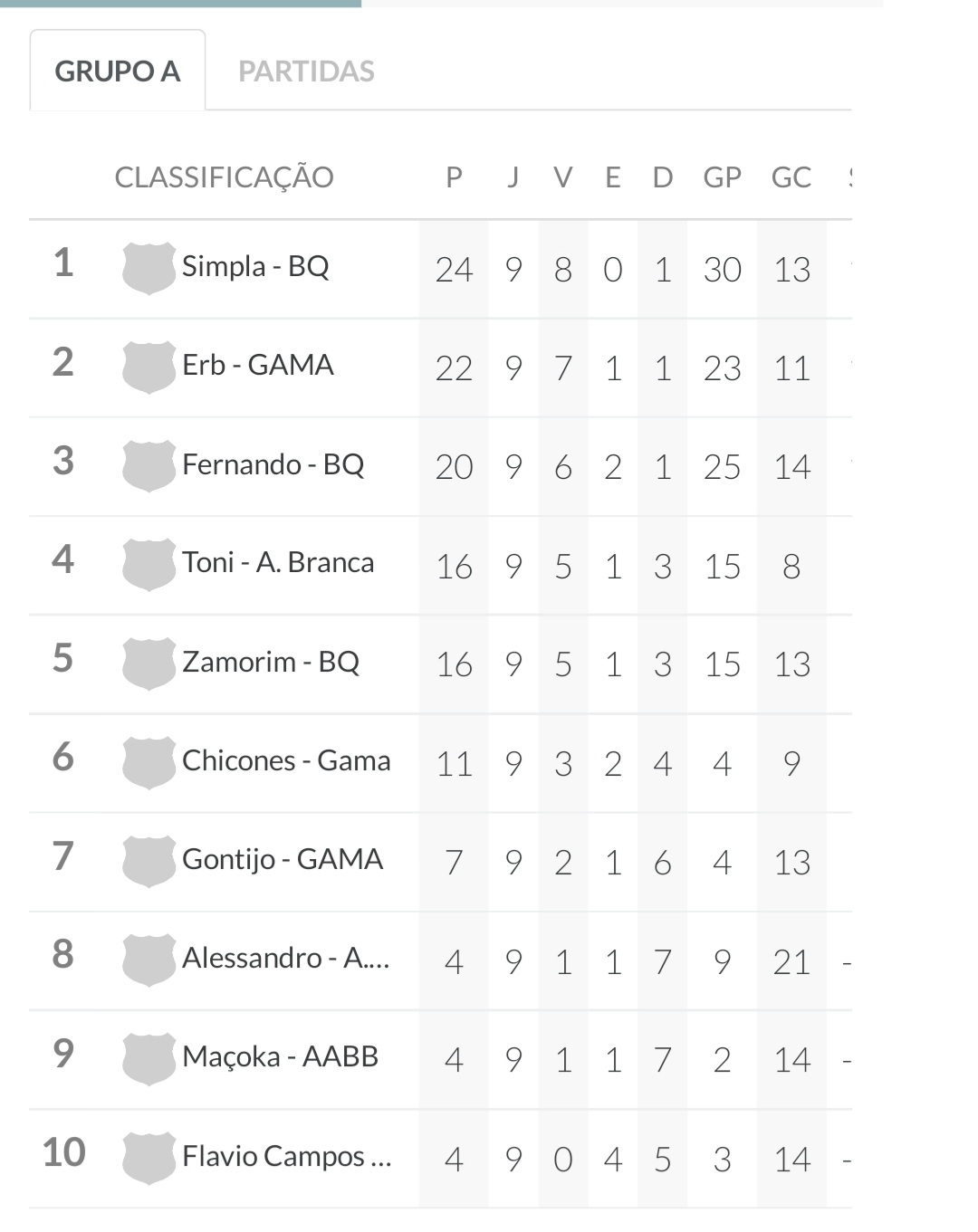Switch to the PARTIDAS tab
Screen dimensions: 978x1232
coord(306,72)
